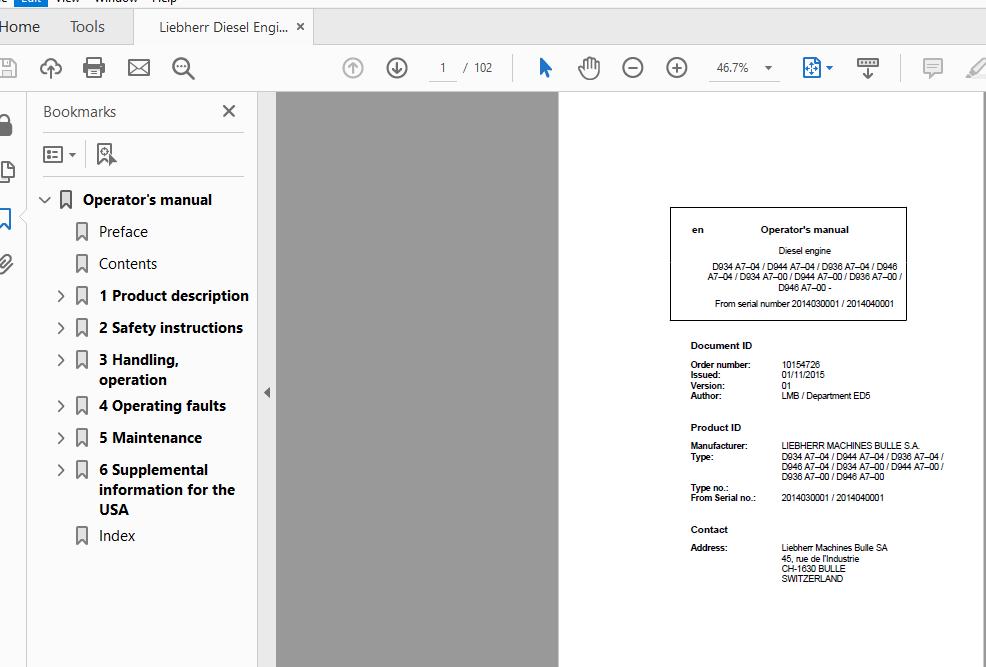Jump to Preface bookmark

pos(123,232)
